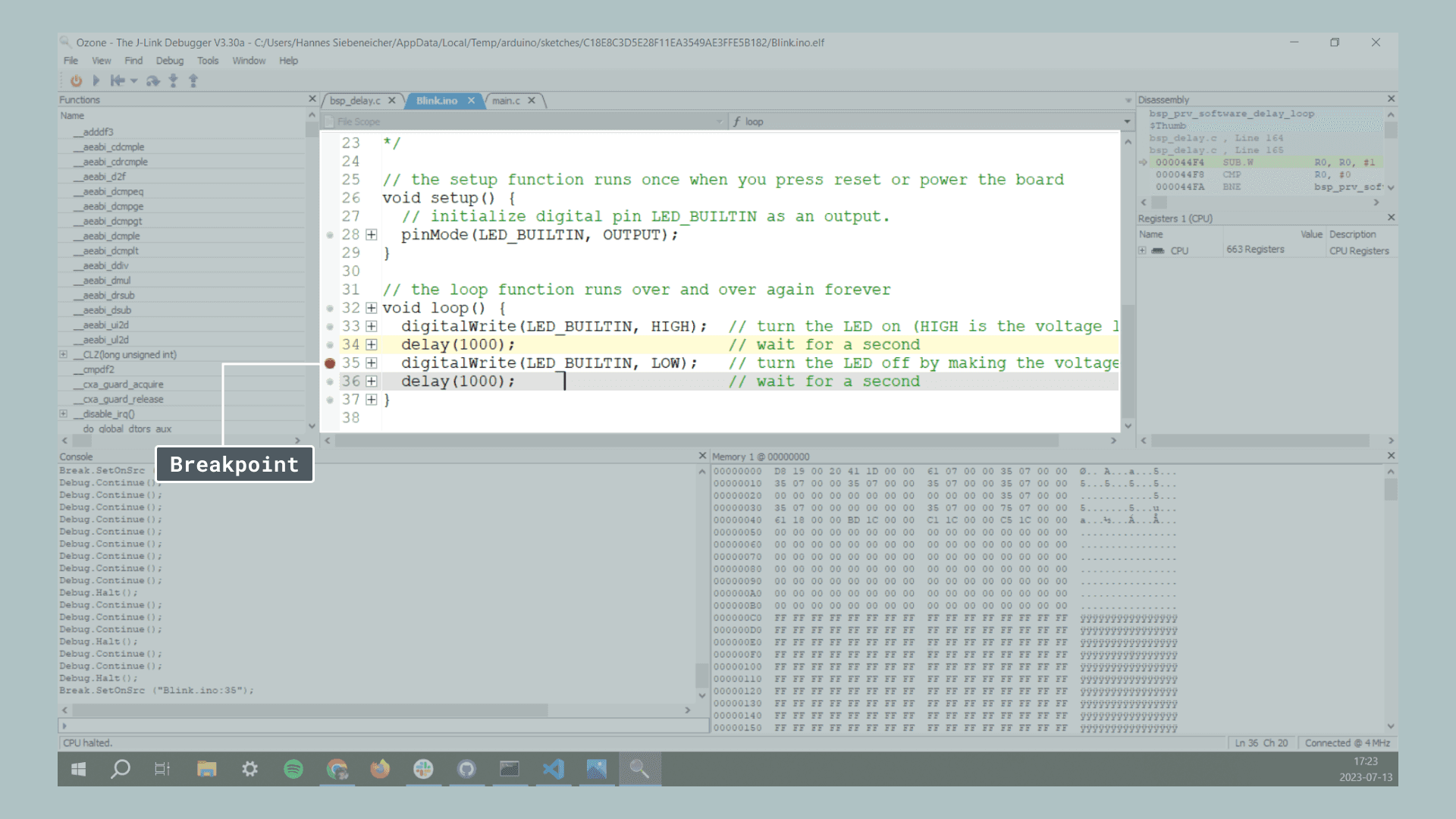
Task: Expand the CPU registers group
Action: [x=1142, y=250]
